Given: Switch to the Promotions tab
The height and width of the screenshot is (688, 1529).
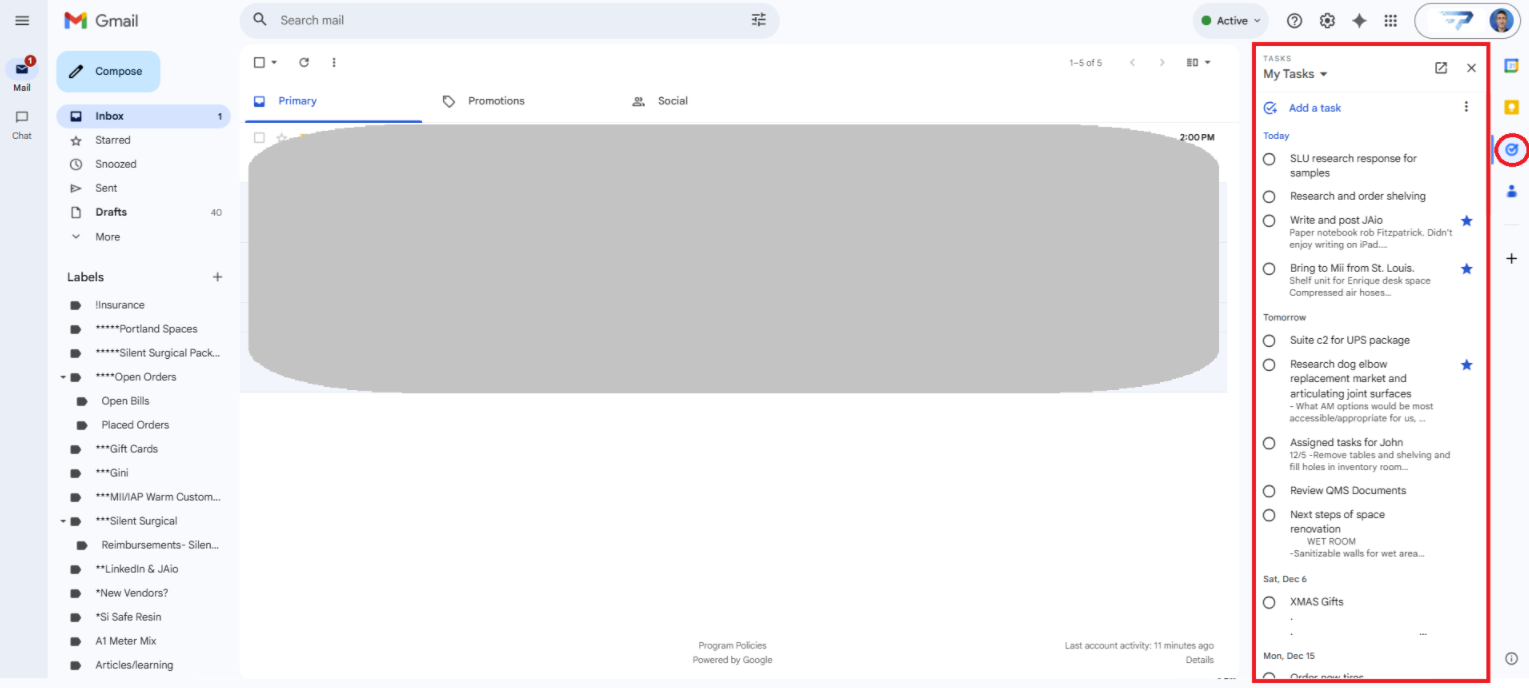Looking at the screenshot, I should [495, 100].
